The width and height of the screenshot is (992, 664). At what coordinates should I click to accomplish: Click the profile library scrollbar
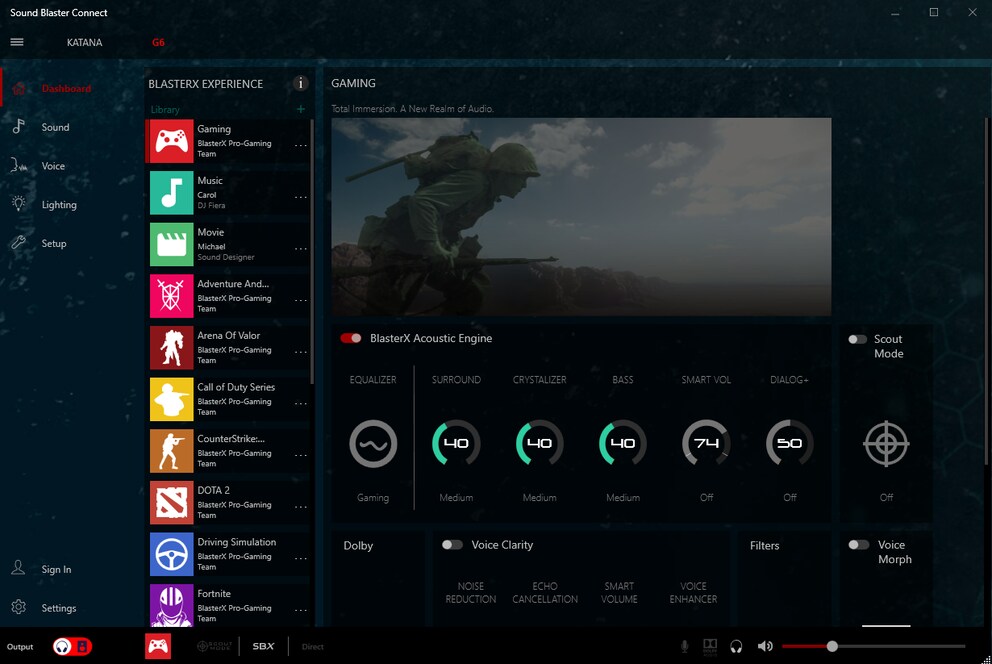(312, 252)
